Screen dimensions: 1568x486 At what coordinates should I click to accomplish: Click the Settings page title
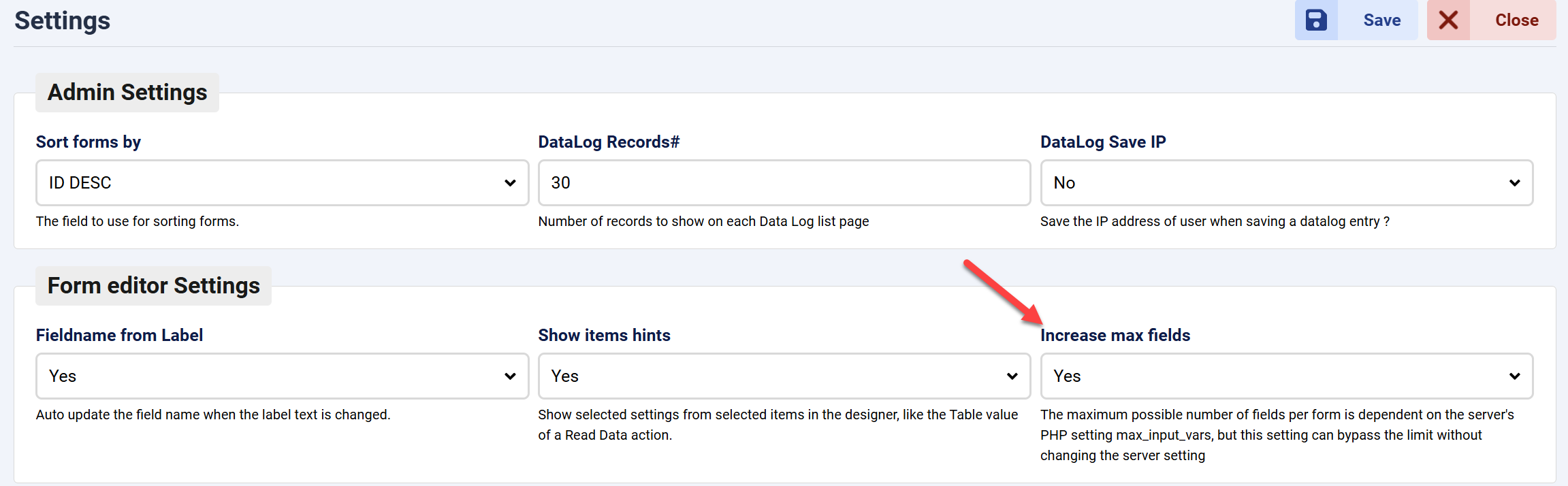pos(63,20)
